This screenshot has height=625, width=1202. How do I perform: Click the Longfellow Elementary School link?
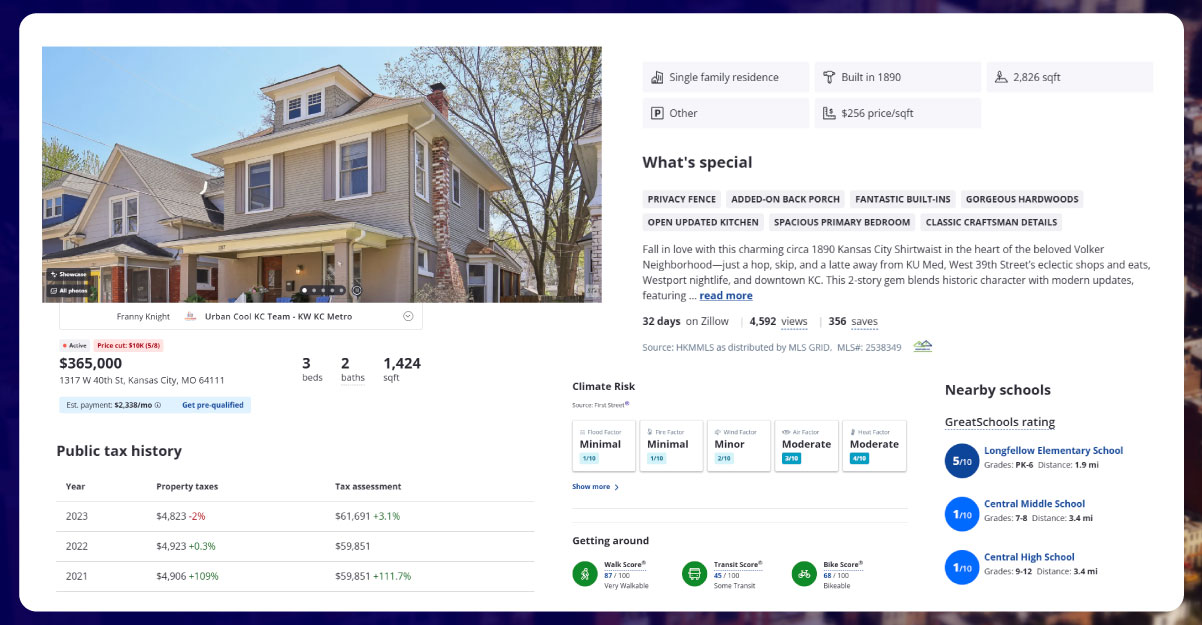point(1053,450)
